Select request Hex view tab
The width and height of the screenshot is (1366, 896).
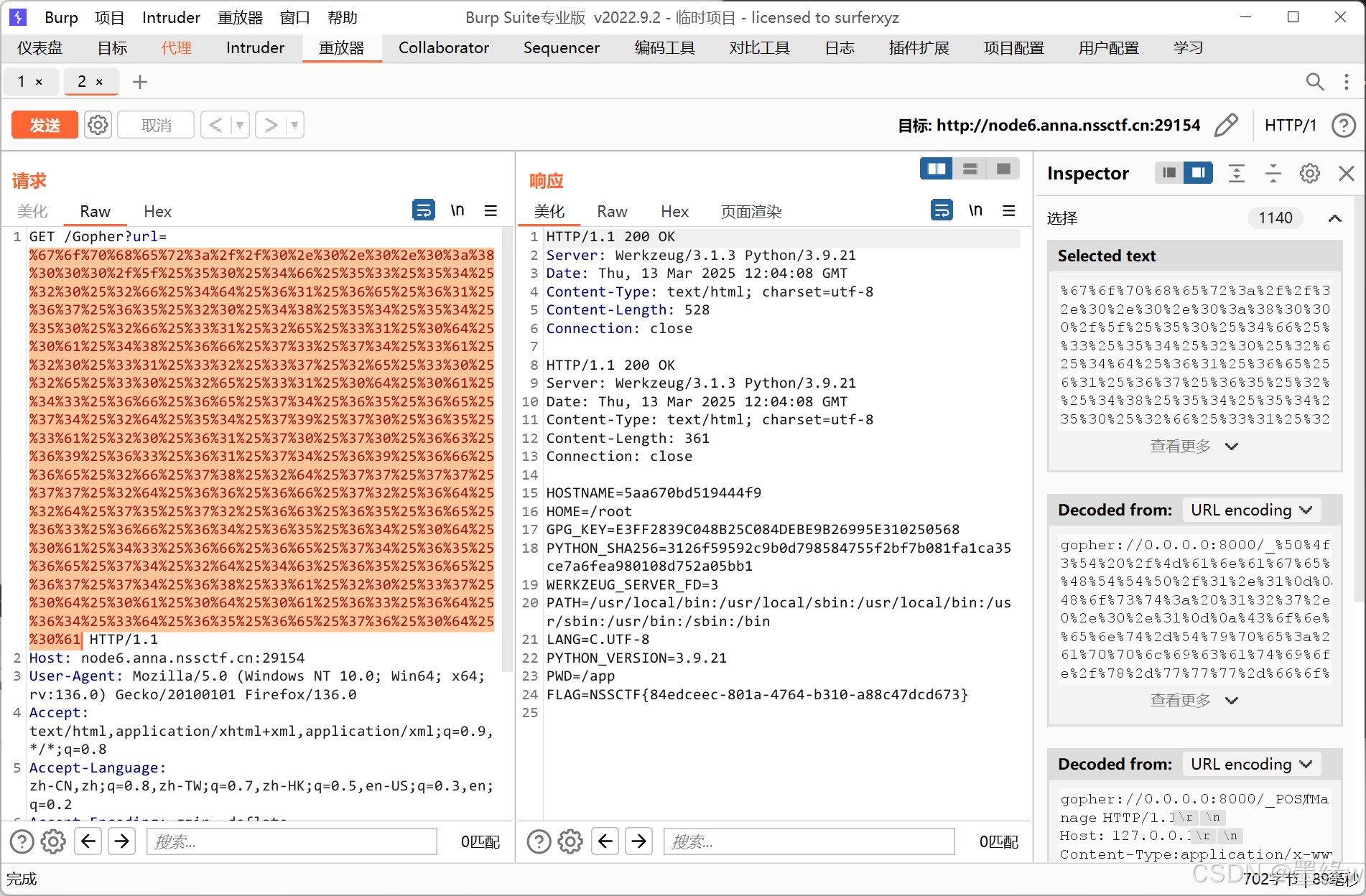[157, 211]
